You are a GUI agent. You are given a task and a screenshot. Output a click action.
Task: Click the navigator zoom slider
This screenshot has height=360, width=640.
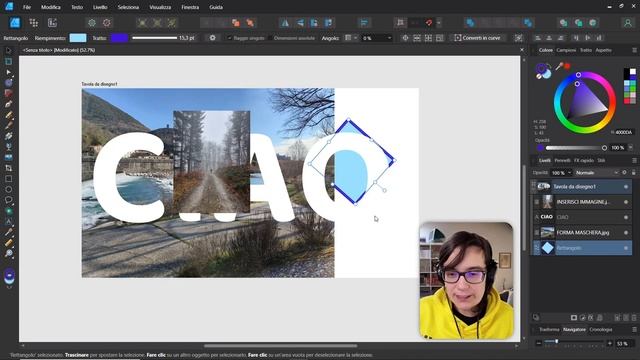click(574, 341)
